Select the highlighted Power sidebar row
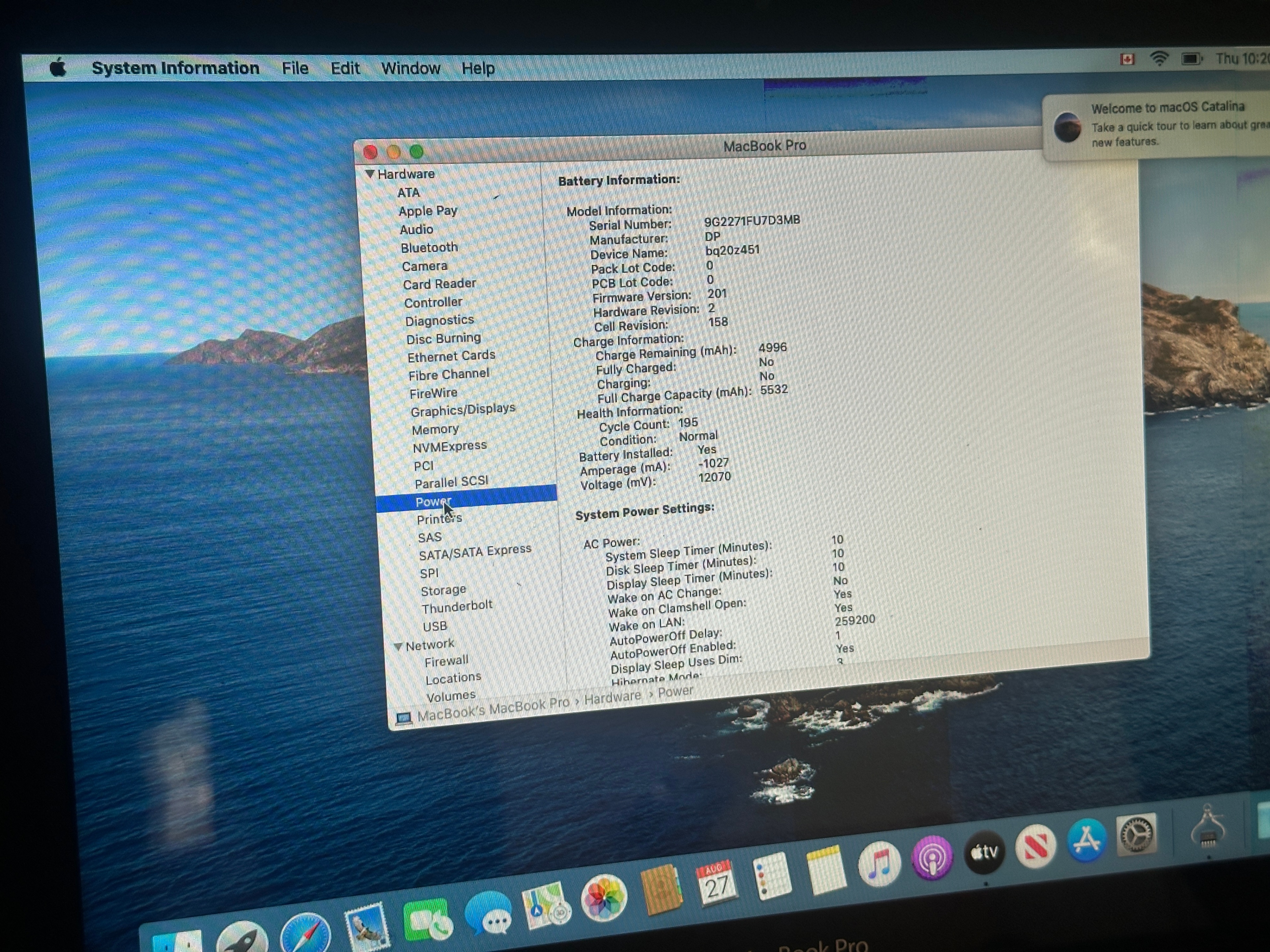The image size is (1270, 952). [x=466, y=499]
